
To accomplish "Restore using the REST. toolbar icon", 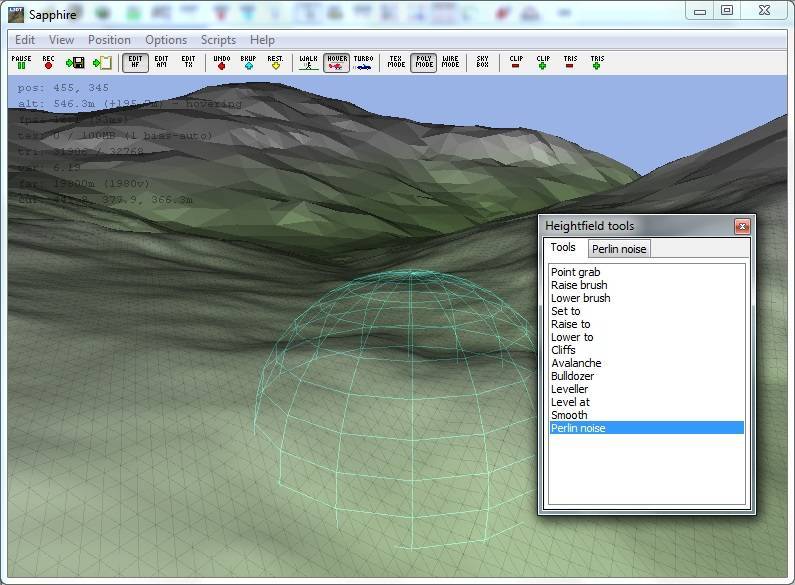I will tap(275, 63).
